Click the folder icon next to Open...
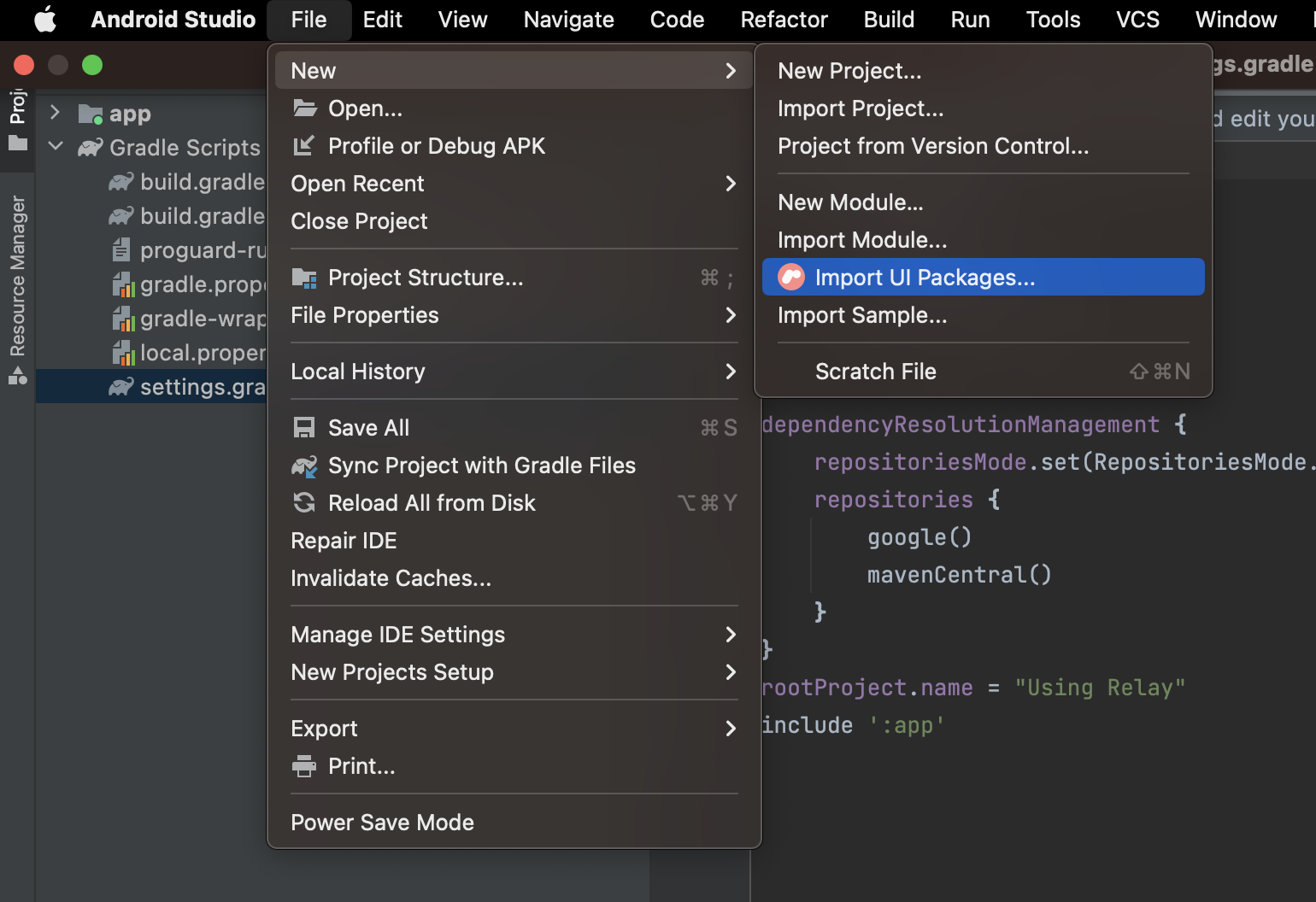Image resolution: width=1316 pixels, height=902 pixels. [x=304, y=108]
